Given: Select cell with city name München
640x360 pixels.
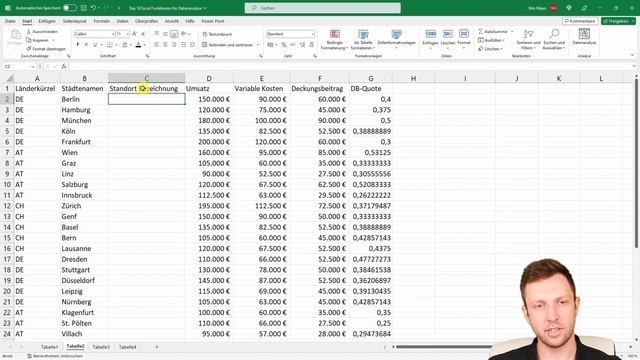Looking at the screenshot, I should pos(84,120).
